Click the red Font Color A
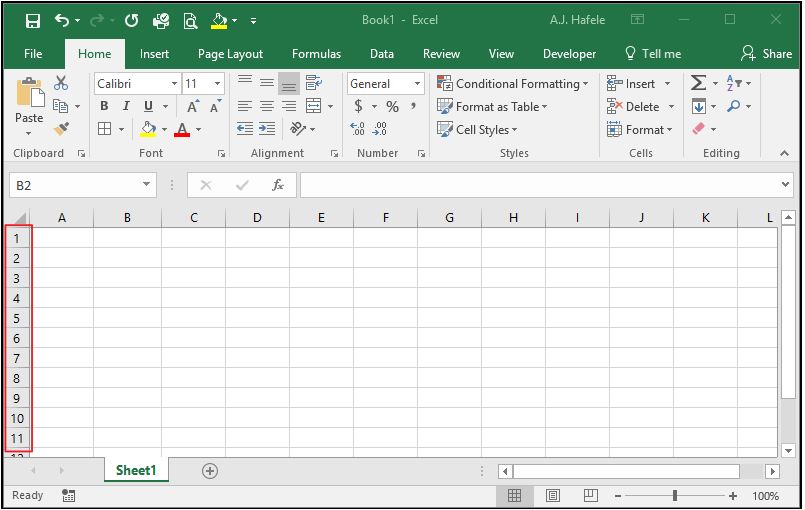The width and height of the screenshot is (805, 510). click(182, 129)
